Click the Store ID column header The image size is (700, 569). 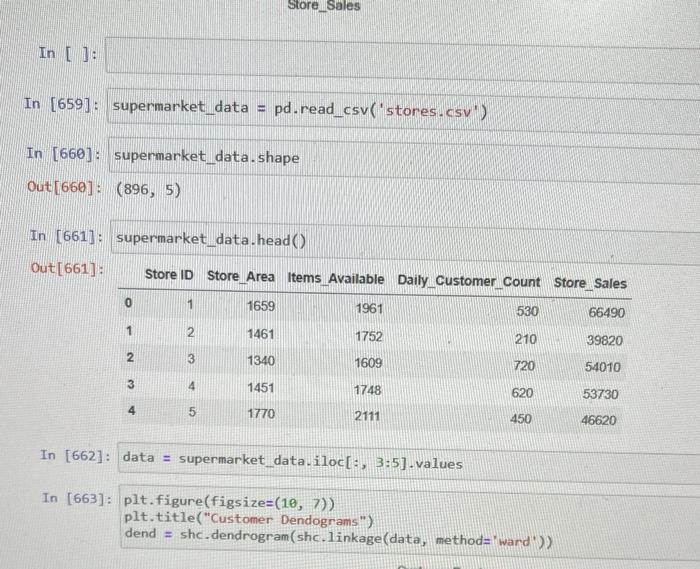[x=169, y=274]
